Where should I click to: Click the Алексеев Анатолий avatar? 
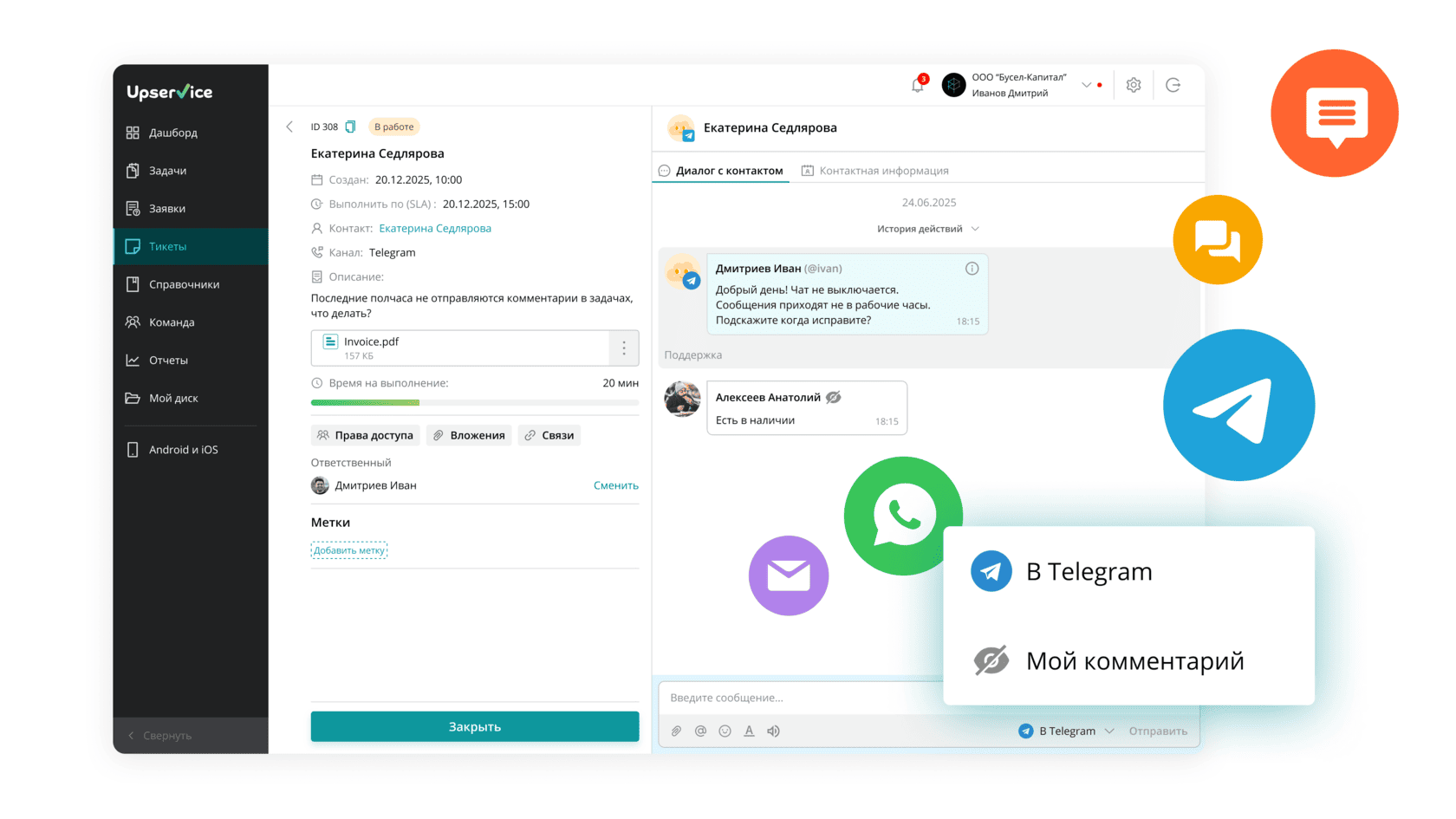682,400
